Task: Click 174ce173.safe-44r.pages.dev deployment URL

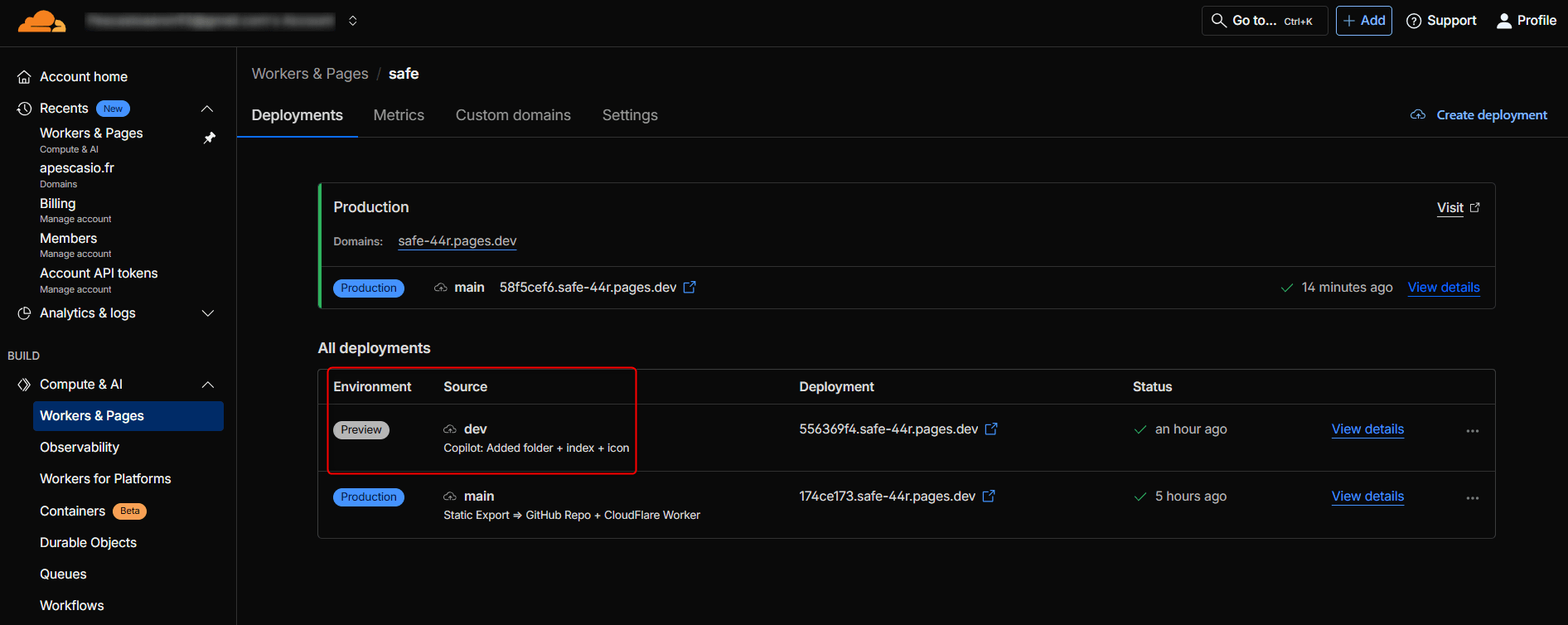Action: [x=887, y=497]
